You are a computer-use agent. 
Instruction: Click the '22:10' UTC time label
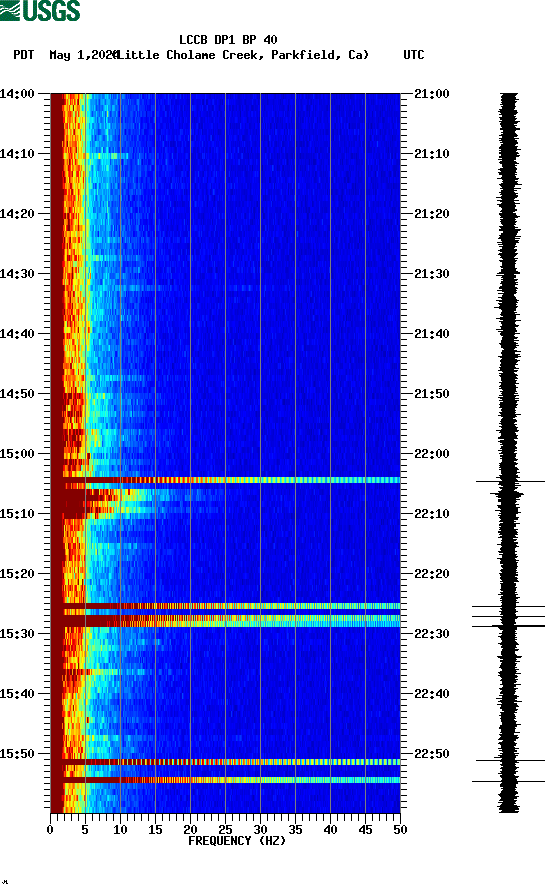(432, 514)
